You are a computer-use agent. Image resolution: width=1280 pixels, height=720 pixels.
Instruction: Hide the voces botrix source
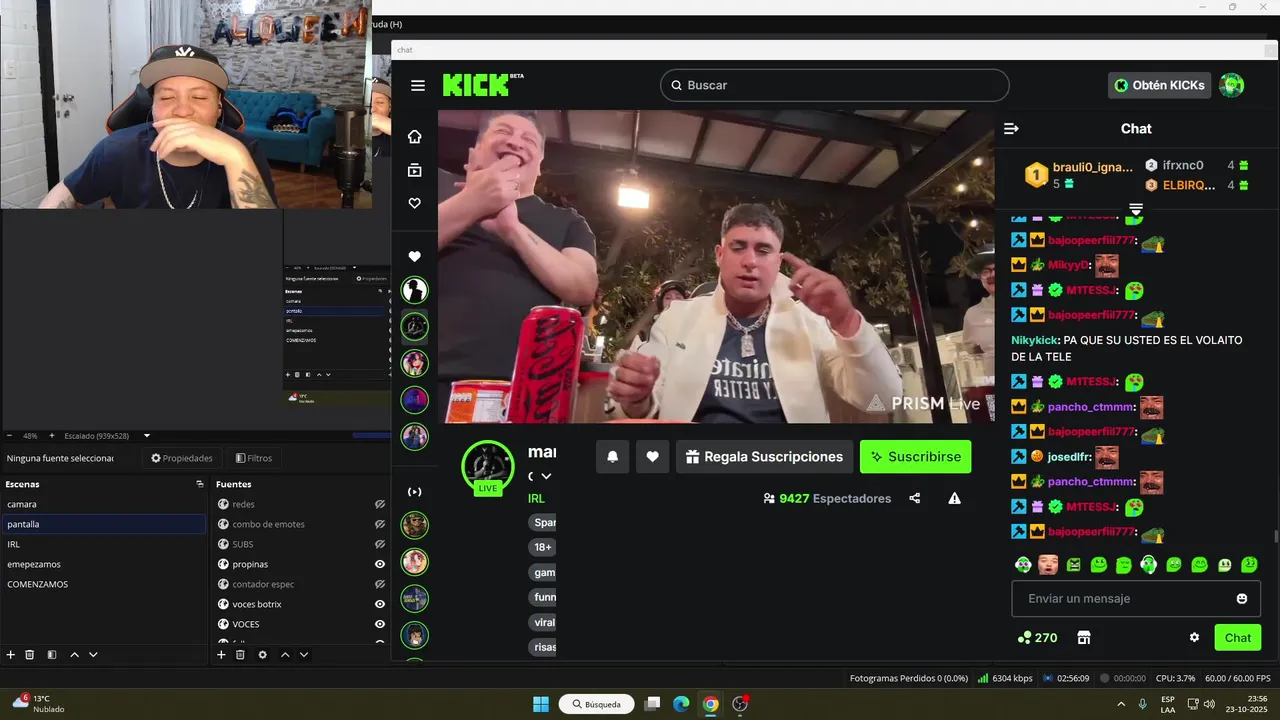(380, 604)
